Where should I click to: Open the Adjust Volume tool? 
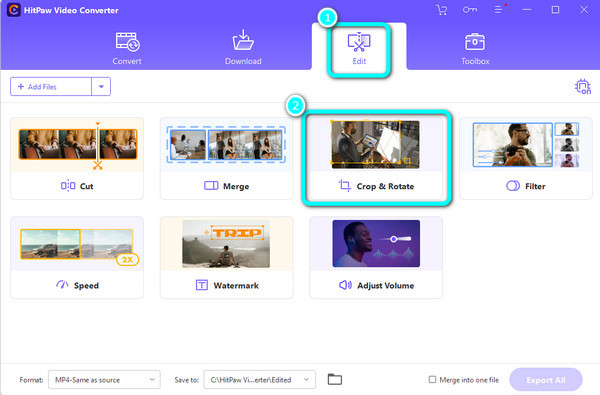[x=376, y=257]
